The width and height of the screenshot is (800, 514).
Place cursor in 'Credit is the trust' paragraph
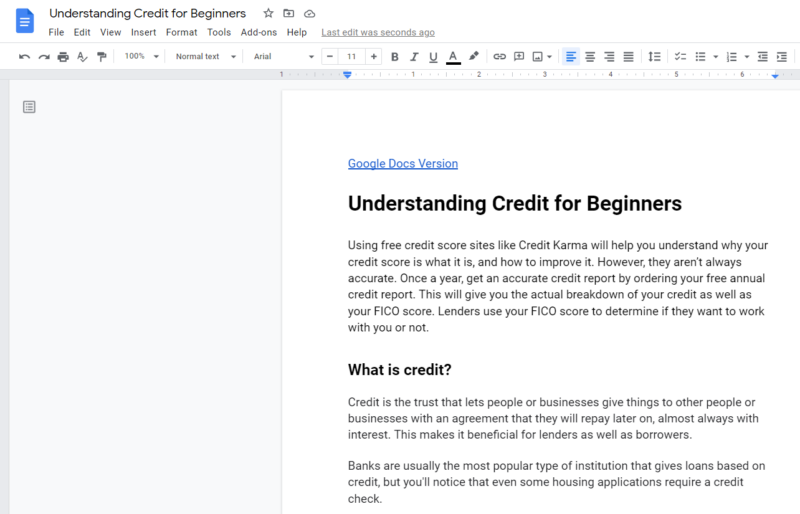coord(553,418)
